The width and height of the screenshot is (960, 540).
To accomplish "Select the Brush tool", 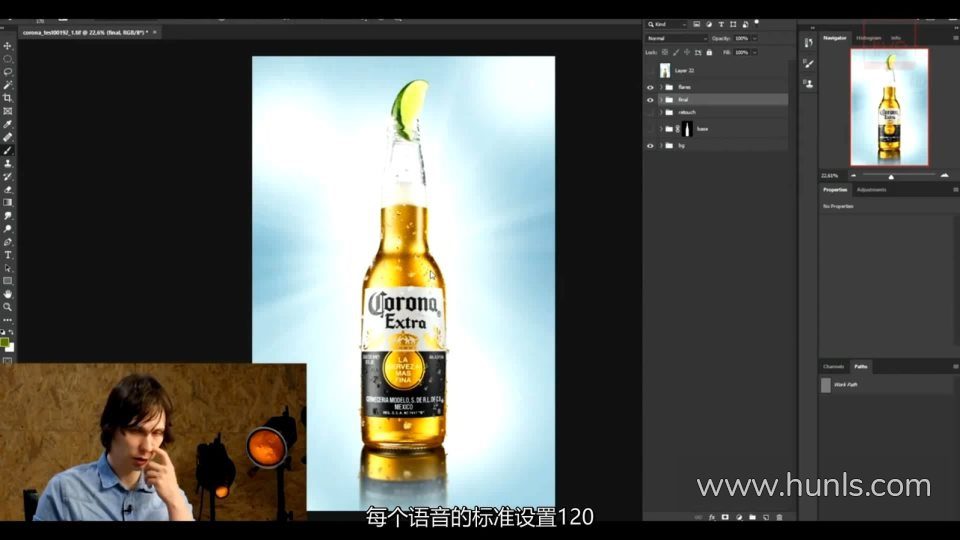I will pos(7,151).
